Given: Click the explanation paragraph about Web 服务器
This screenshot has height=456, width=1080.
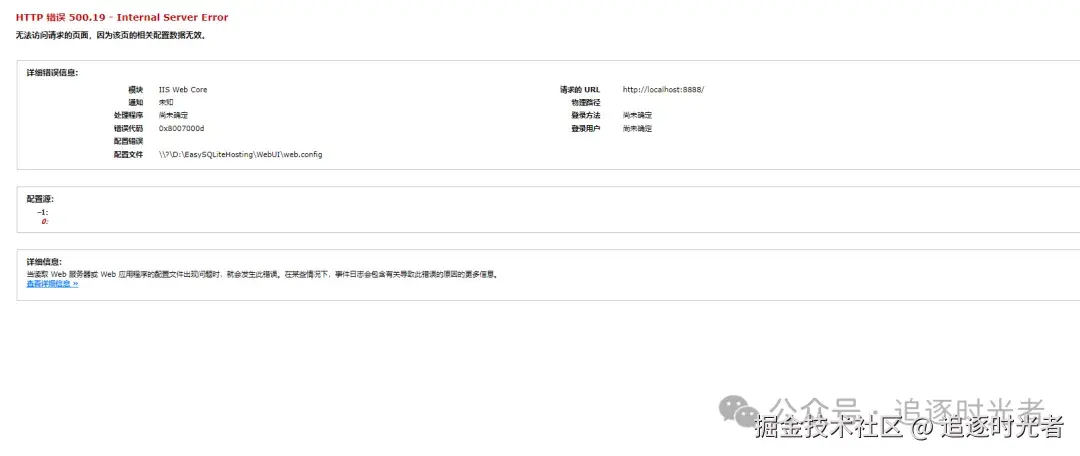Looking at the screenshot, I should (262, 274).
